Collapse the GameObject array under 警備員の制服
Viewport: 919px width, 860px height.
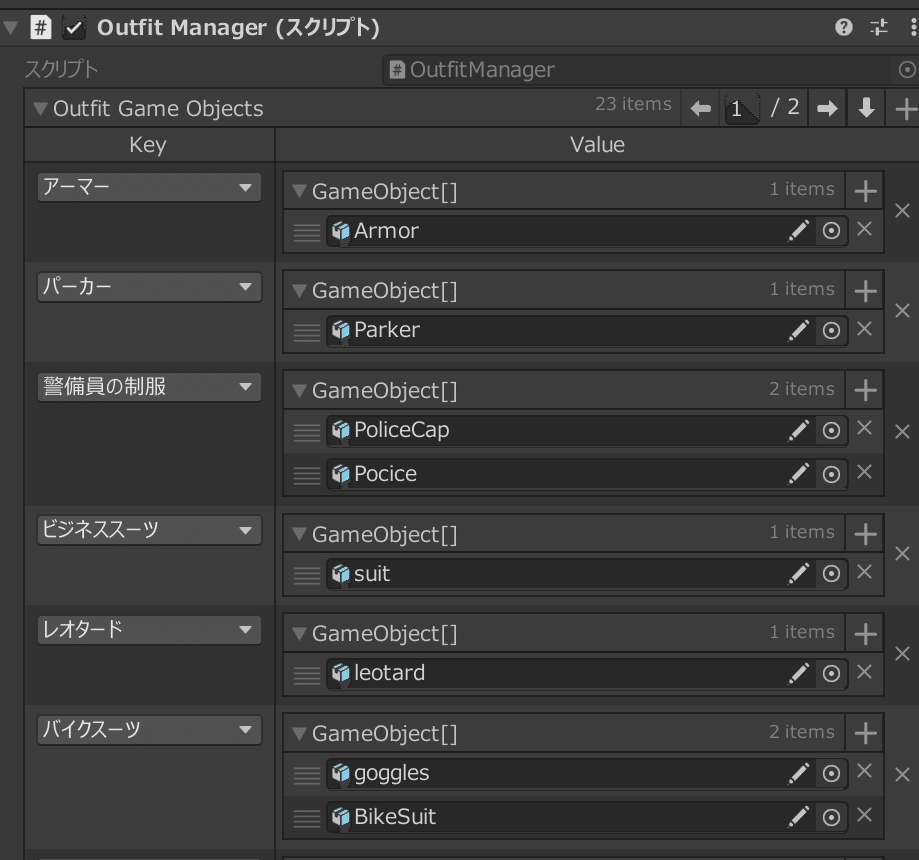[298, 391]
